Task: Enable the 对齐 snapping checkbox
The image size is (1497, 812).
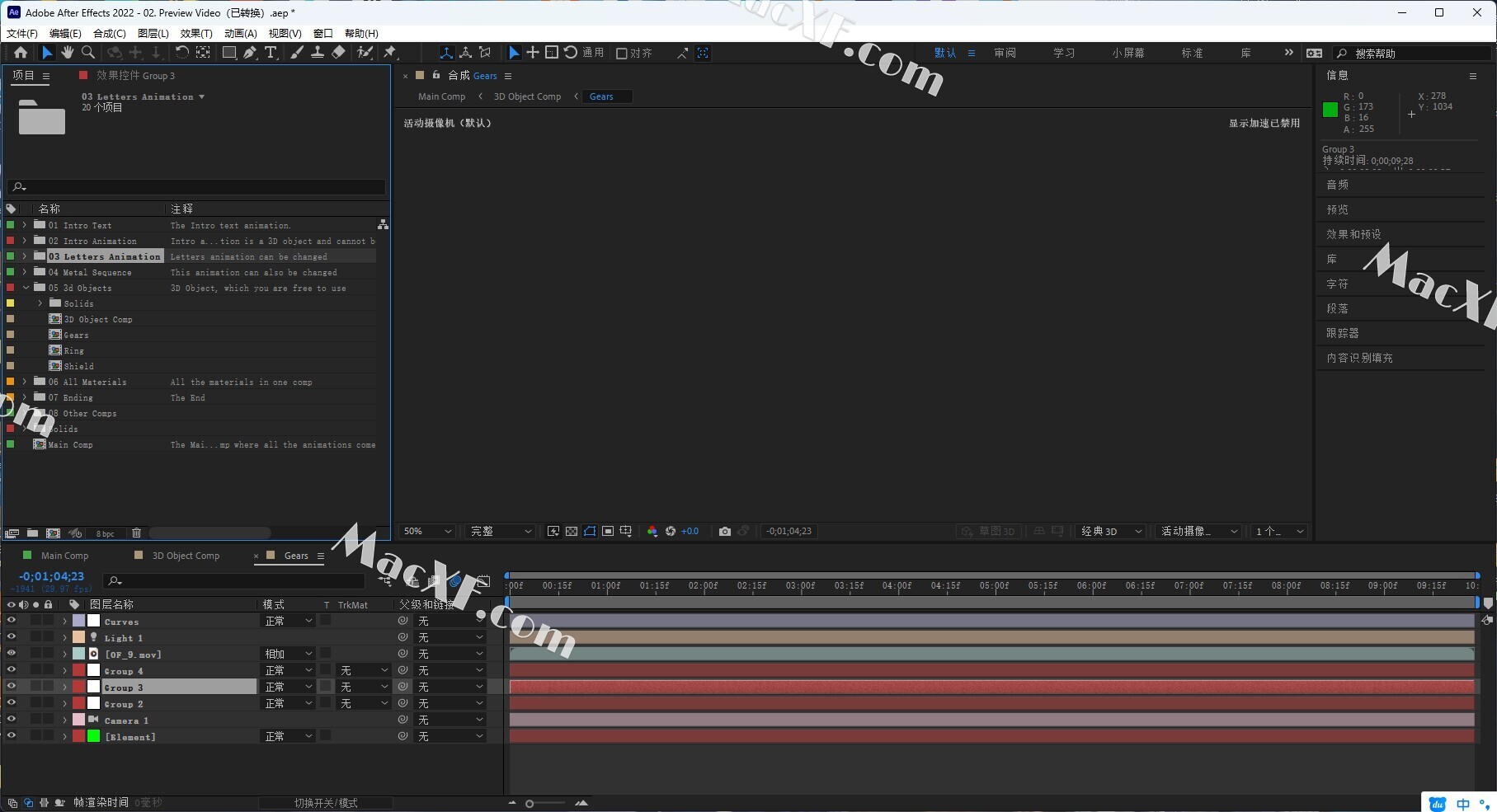Action: [x=622, y=54]
